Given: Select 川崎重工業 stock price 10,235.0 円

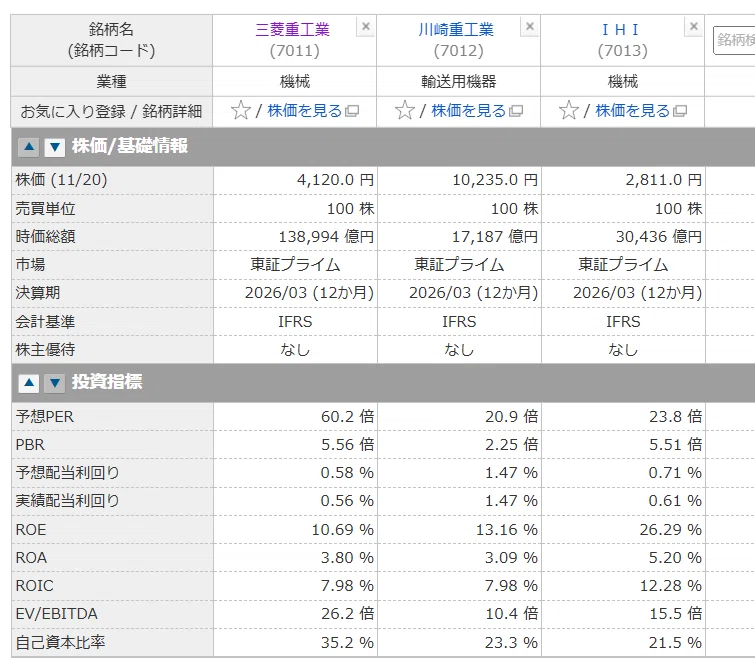Looking at the screenshot, I should 495,180.
